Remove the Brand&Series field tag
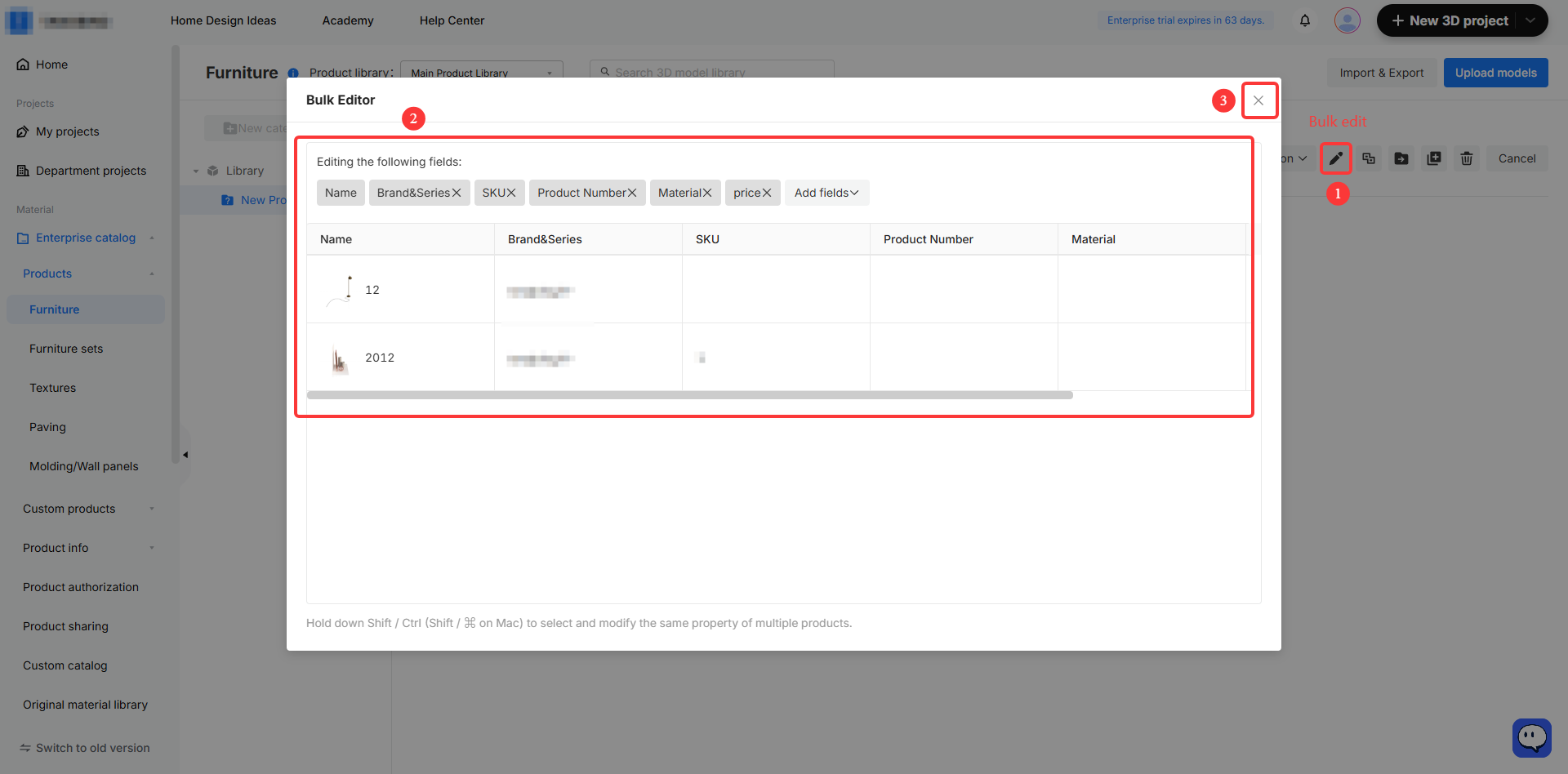Screen dimensions: 1568x774 [x=457, y=193]
